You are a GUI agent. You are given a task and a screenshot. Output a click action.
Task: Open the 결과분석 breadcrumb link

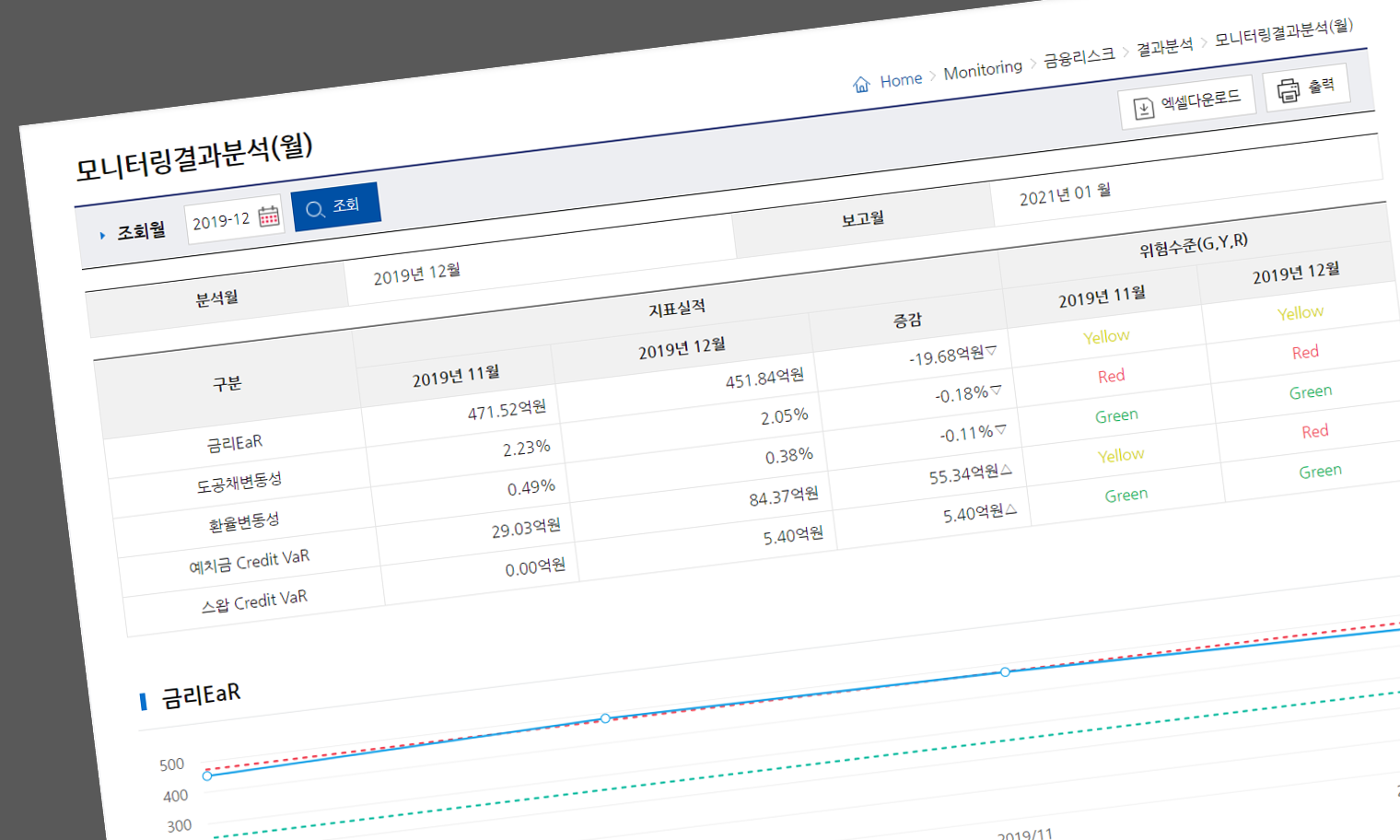point(1164,47)
